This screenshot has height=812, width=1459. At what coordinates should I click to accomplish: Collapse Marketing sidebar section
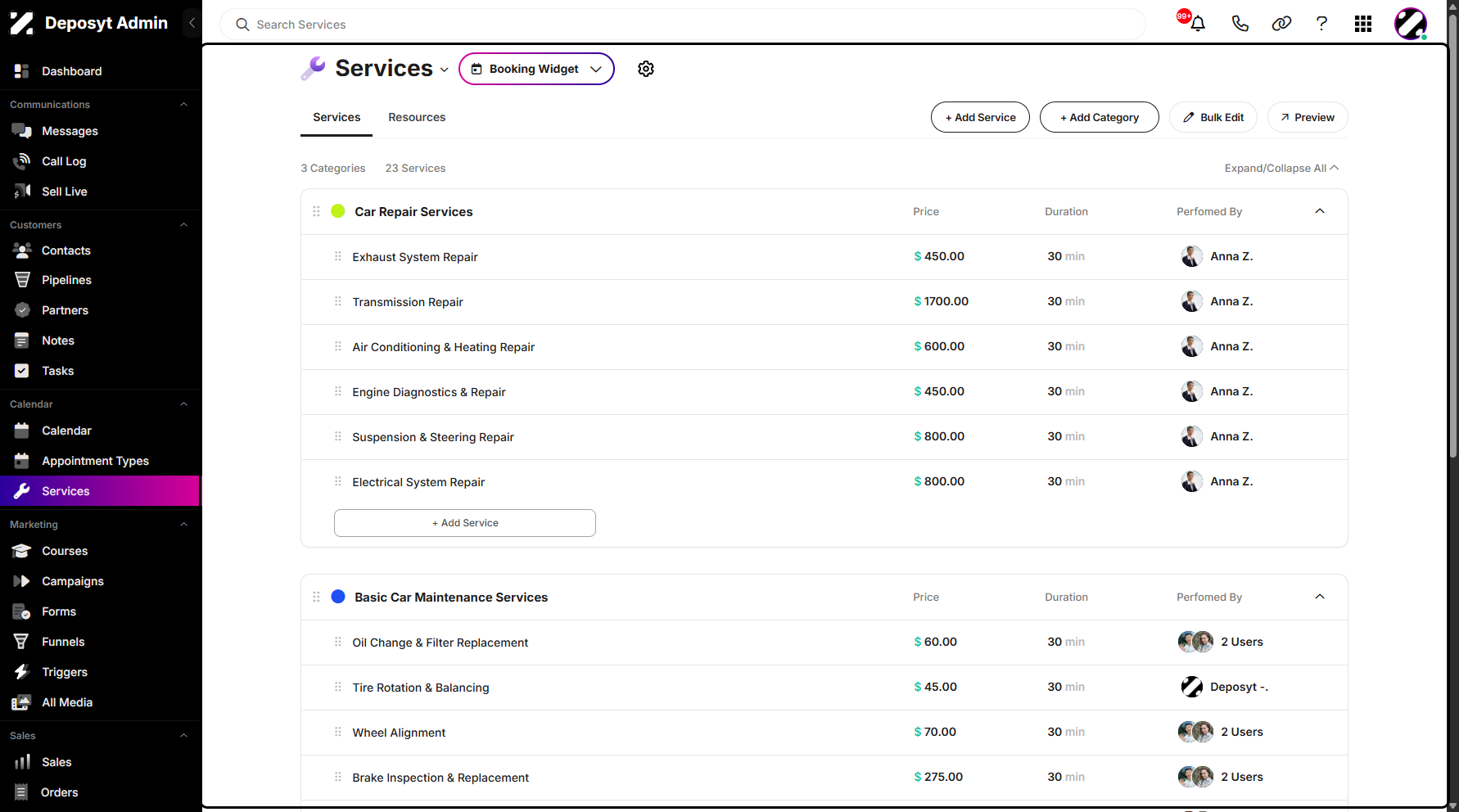(183, 525)
